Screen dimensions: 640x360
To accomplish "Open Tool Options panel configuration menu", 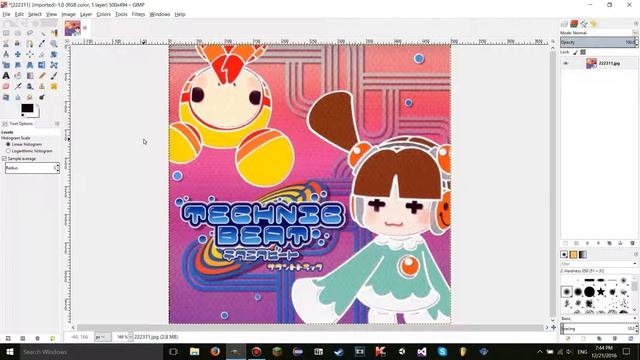I will pos(57,124).
